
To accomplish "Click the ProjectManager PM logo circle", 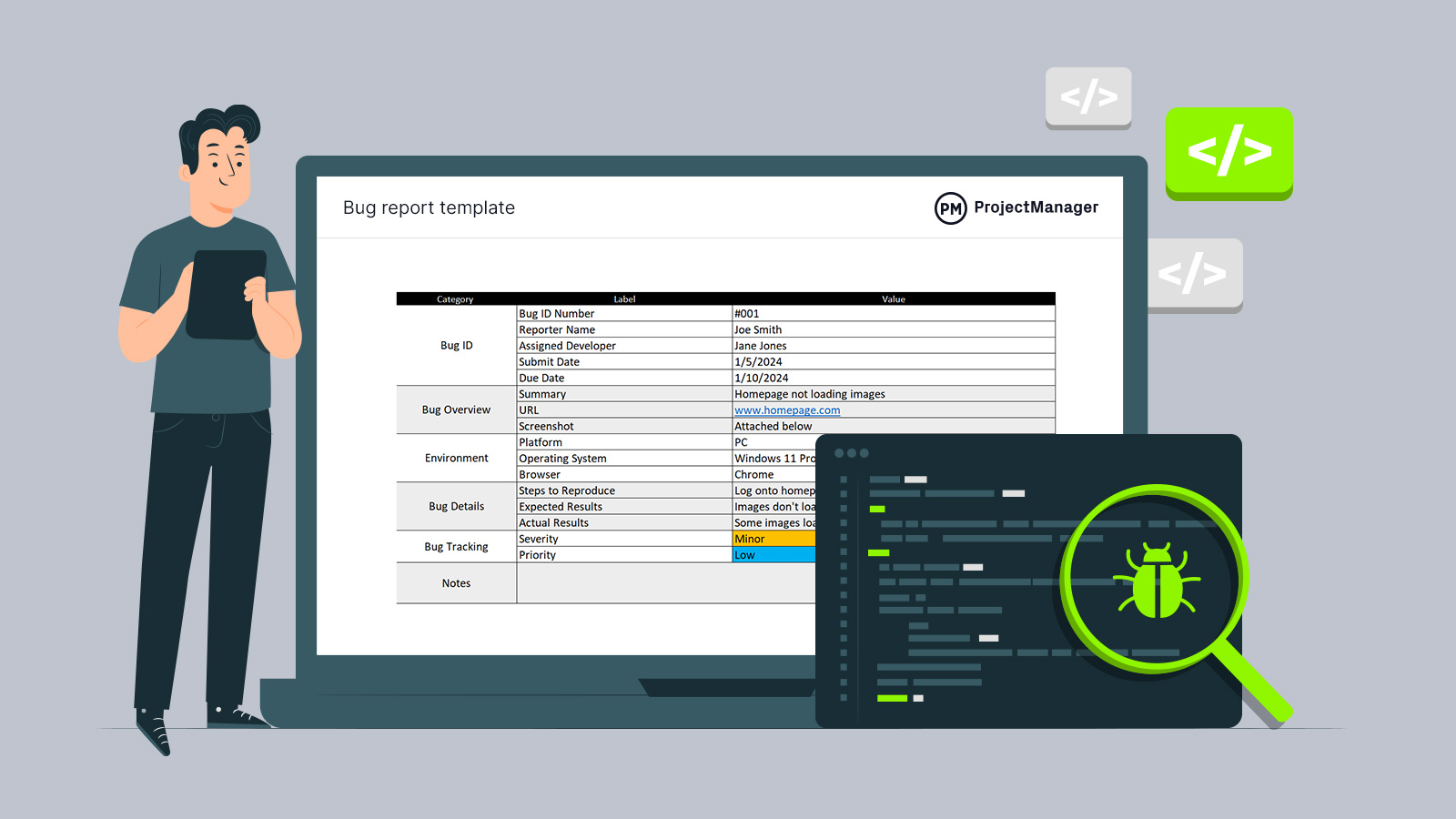I will point(950,208).
